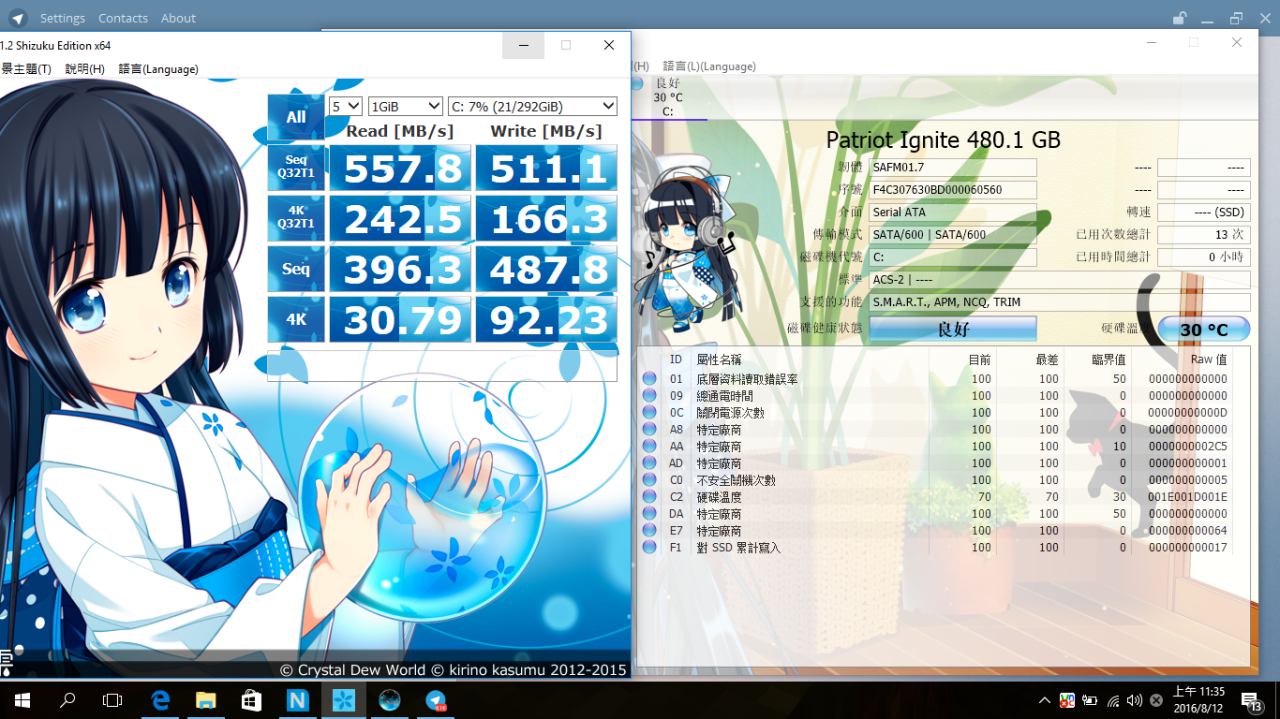Open the blue N app on taskbar
The width and height of the screenshot is (1280, 719).
(297, 700)
